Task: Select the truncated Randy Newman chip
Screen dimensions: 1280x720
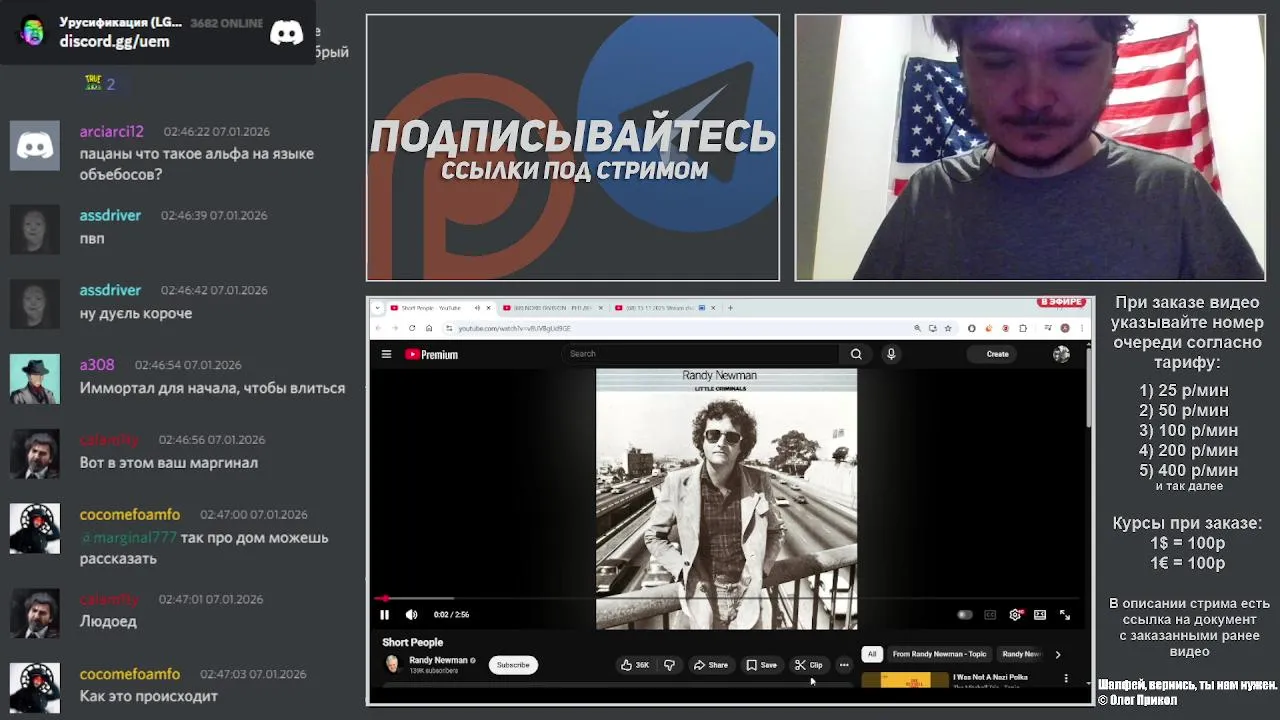Action: coord(1022,654)
